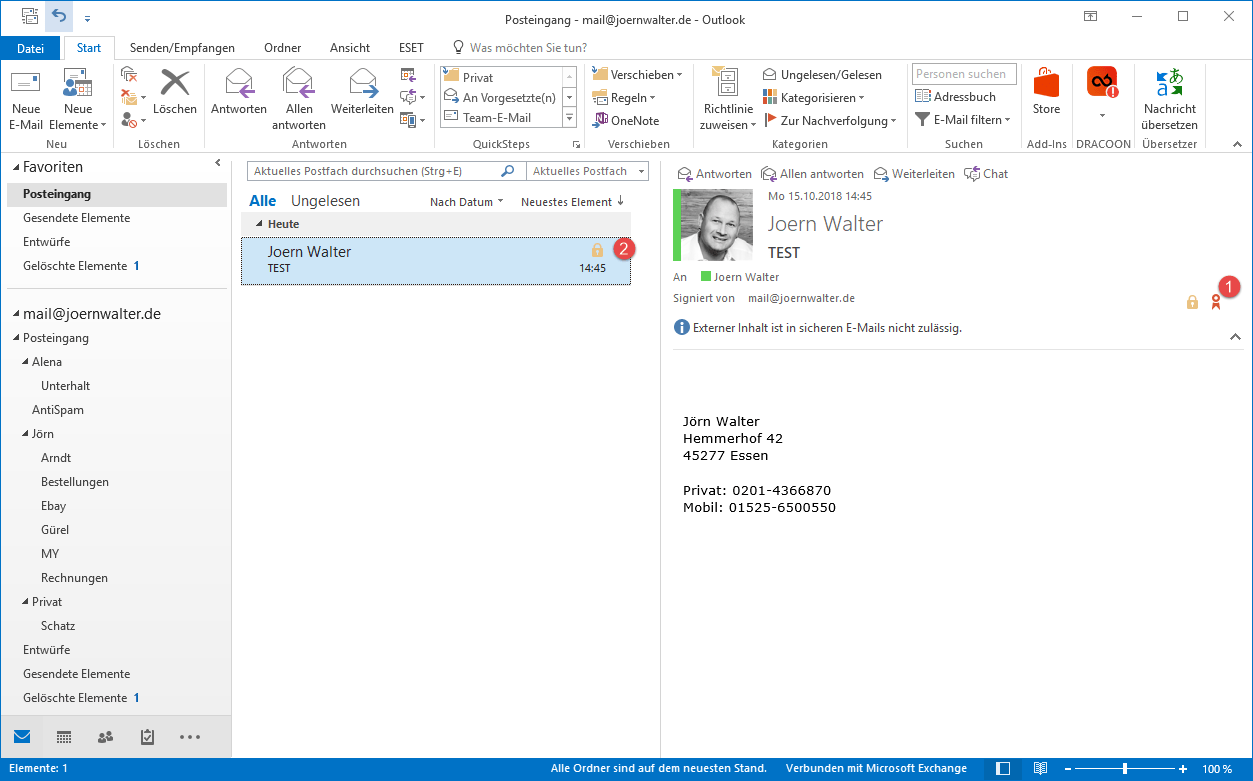This screenshot has width=1253, height=781.
Task: Collapse the Jörn folder tree
Action: [26, 434]
